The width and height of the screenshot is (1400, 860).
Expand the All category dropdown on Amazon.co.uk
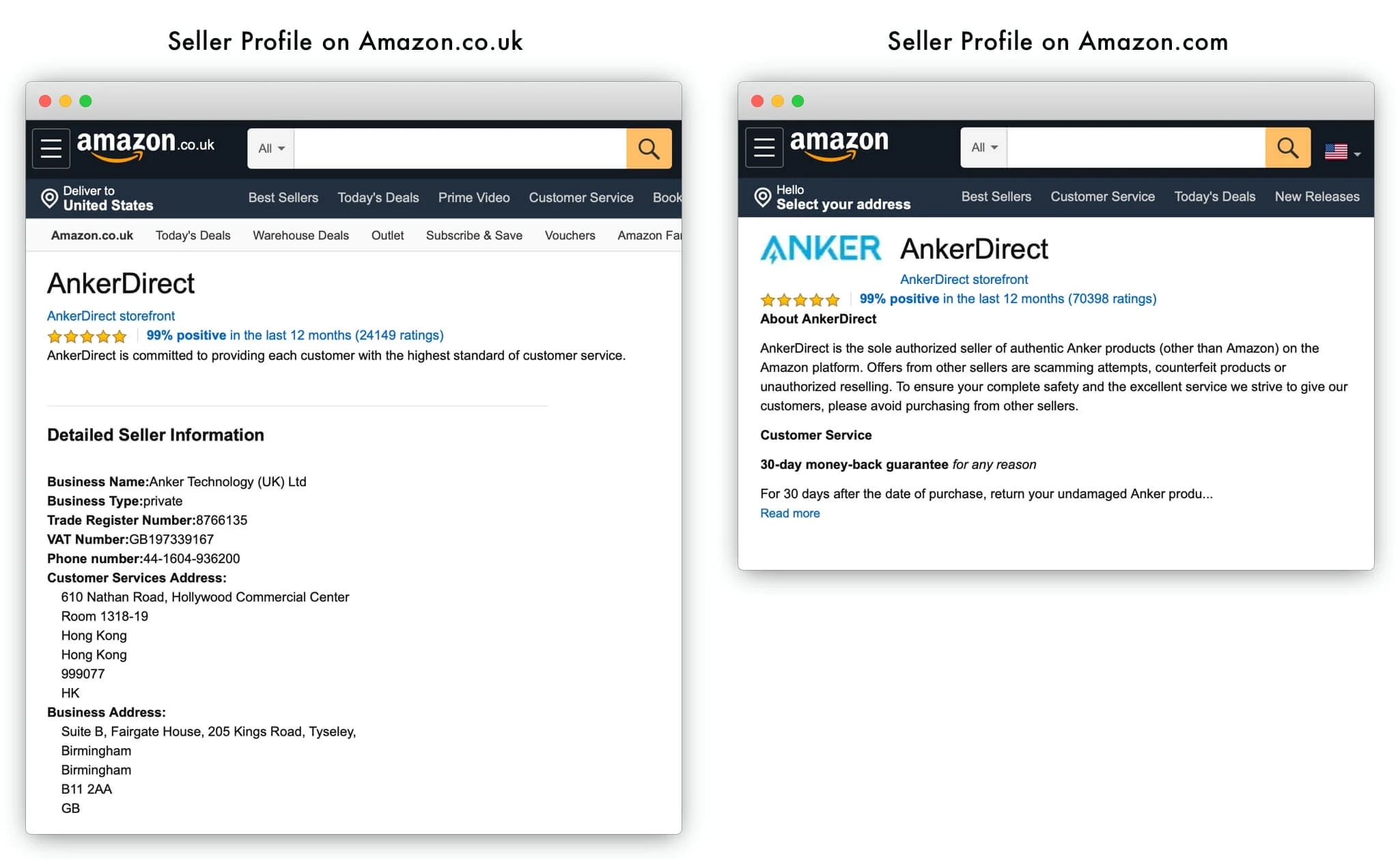(271, 148)
